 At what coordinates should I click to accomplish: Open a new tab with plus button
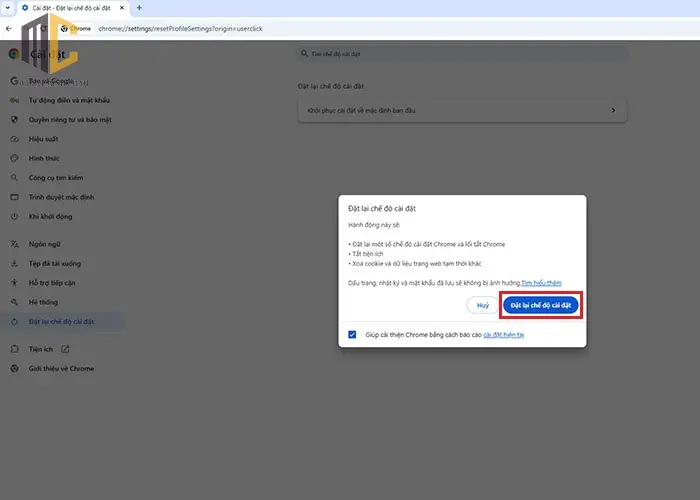coord(139,8)
